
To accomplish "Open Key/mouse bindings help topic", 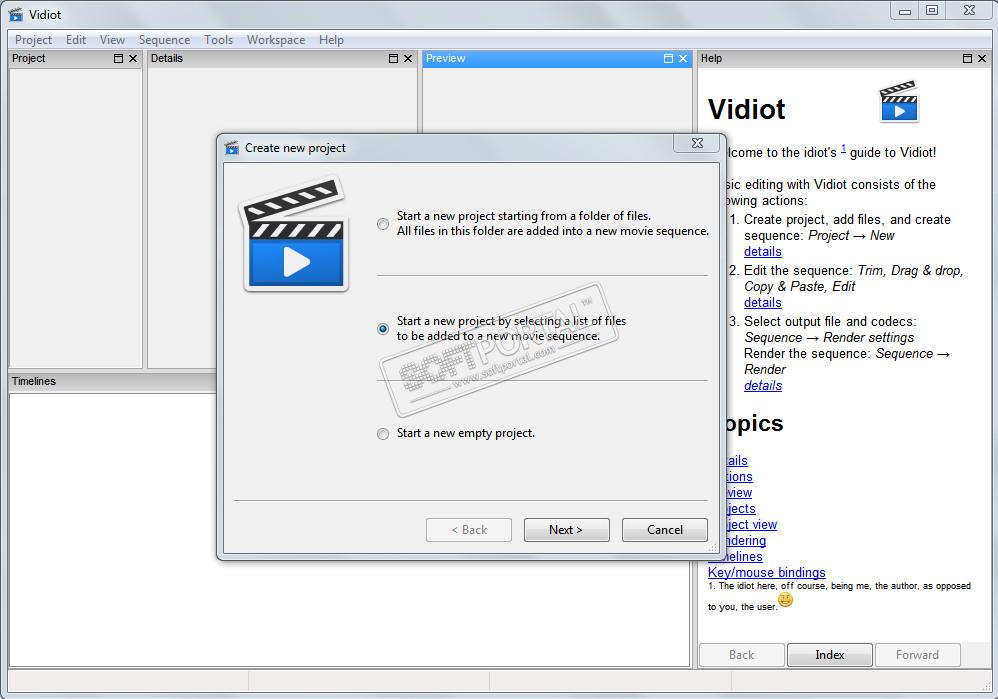I will tap(766, 572).
